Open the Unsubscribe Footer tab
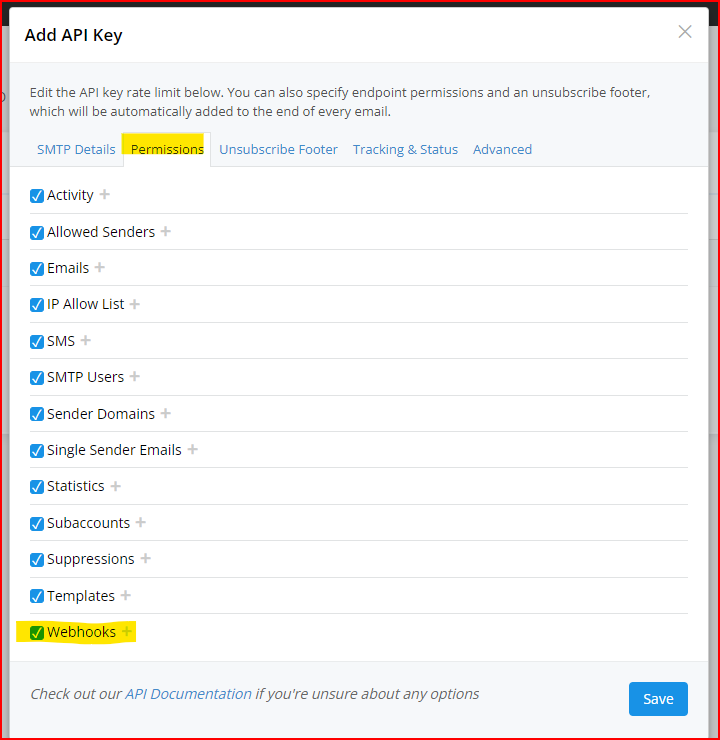The image size is (720, 740). pyautogui.click(x=278, y=149)
